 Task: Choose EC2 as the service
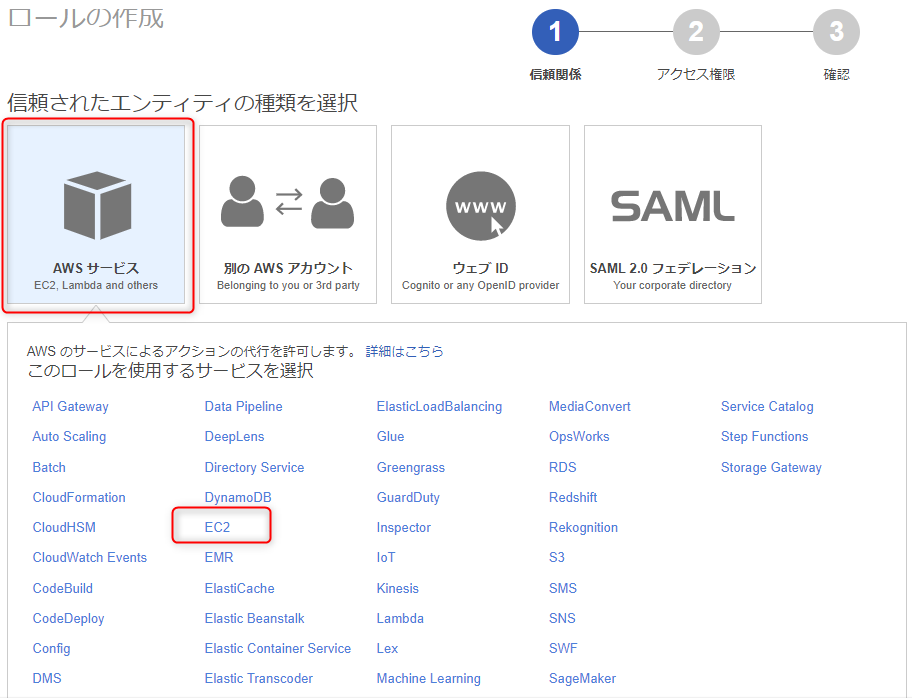pyautogui.click(x=218, y=528)
